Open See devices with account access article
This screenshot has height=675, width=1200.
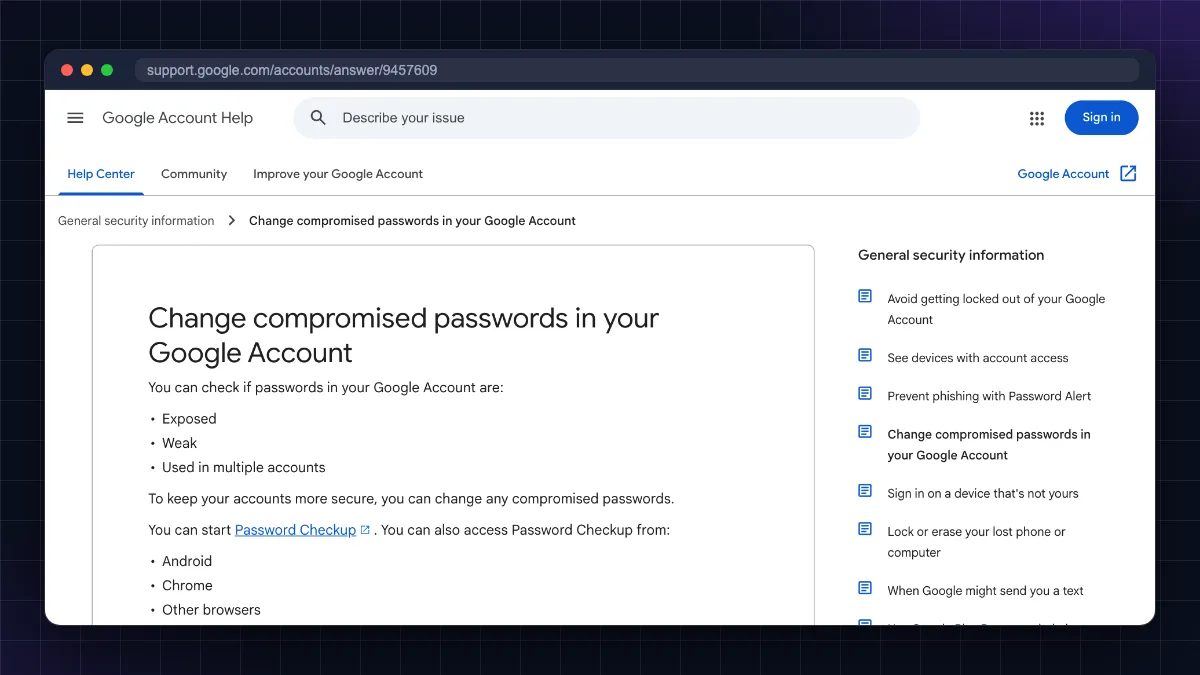(x=978, y=358)
